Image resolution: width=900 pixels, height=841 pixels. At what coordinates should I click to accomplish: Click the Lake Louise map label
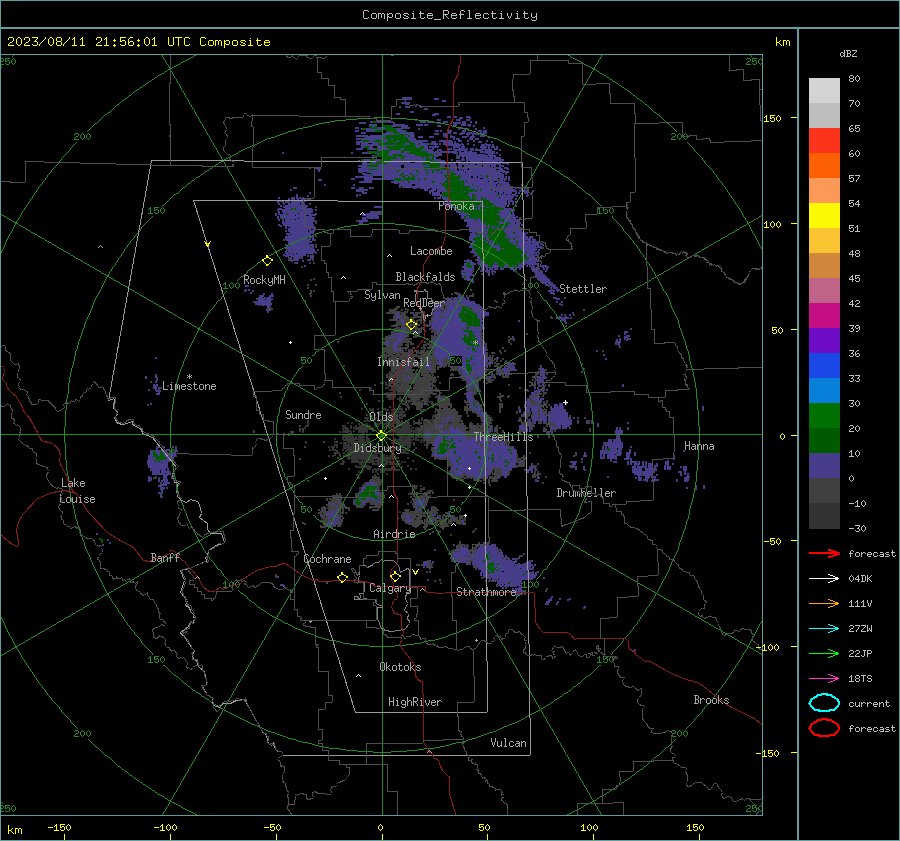pos(77,491)
